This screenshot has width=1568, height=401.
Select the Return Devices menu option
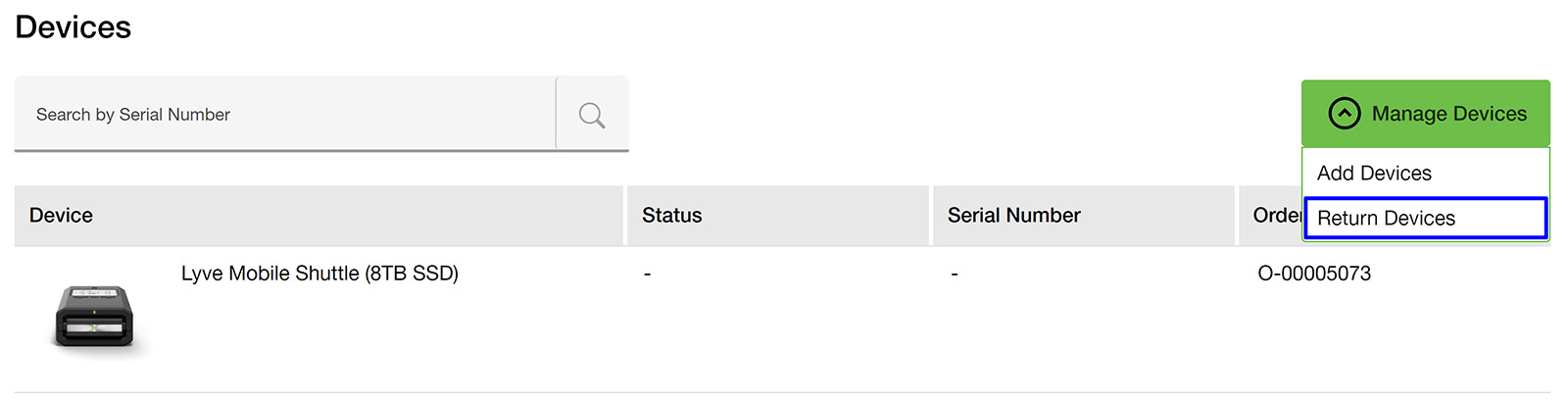(x=1386, y=219)
